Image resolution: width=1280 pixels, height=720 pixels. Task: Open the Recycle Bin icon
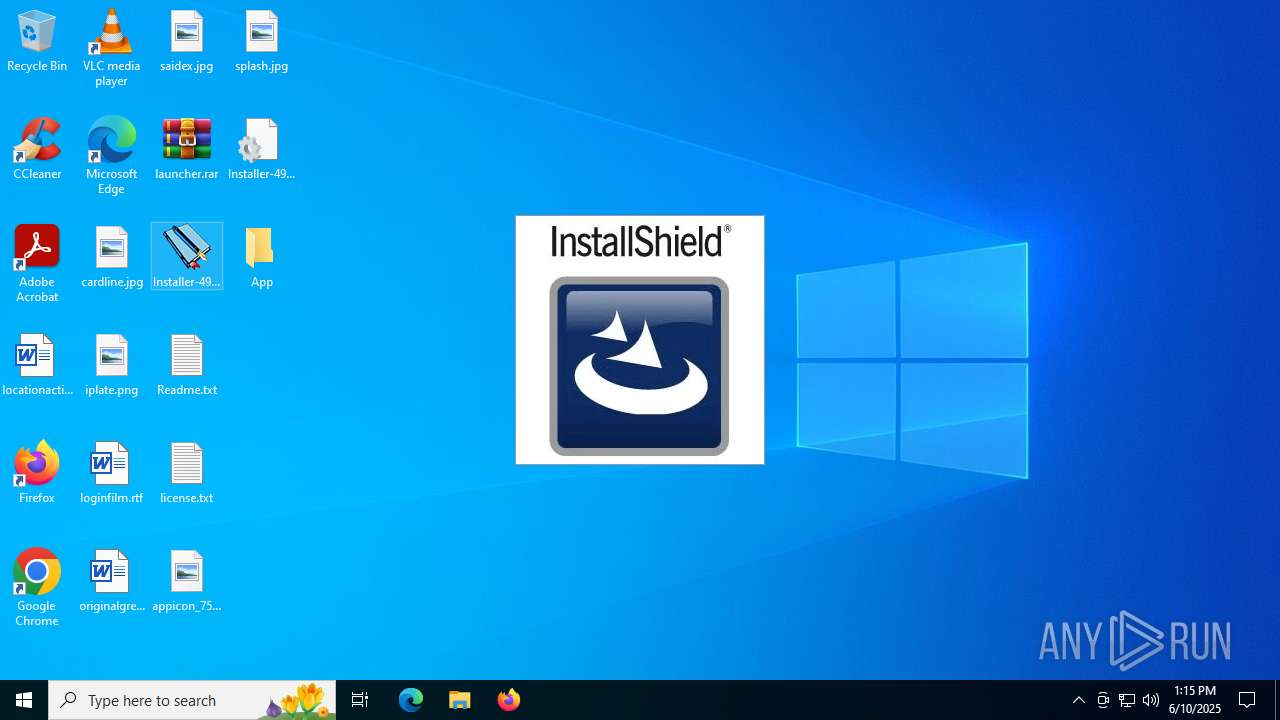click(37, 41)
